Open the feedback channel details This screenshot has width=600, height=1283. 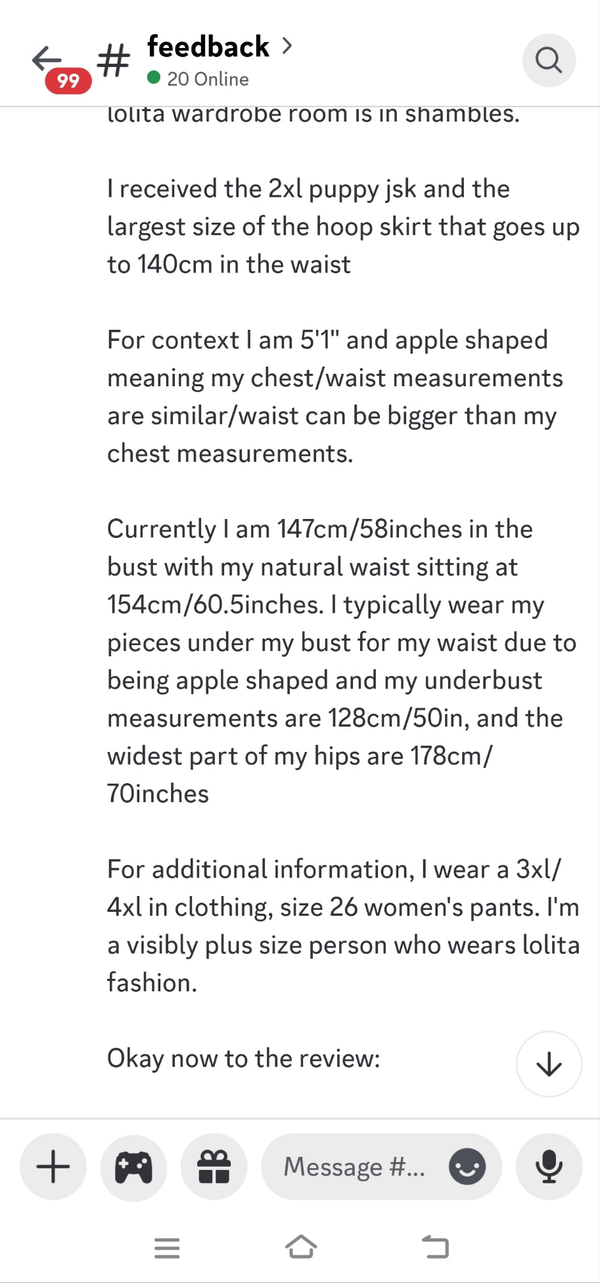point(208,46)
